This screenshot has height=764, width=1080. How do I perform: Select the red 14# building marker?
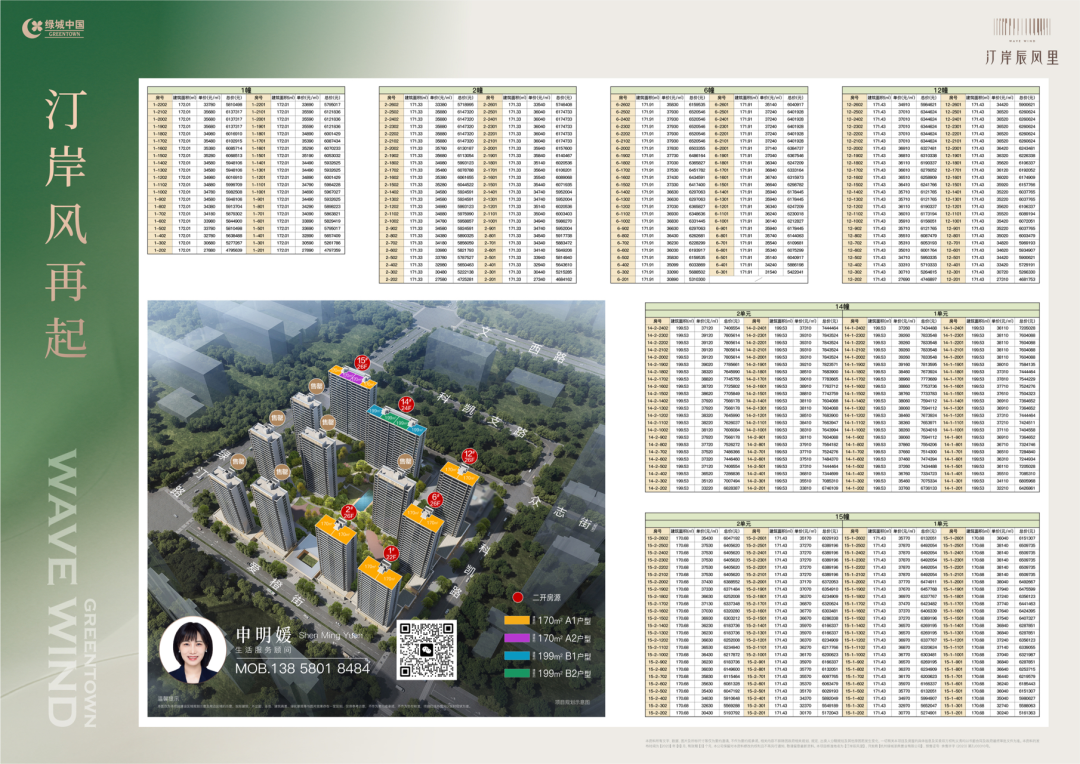(x=406, y=404)
